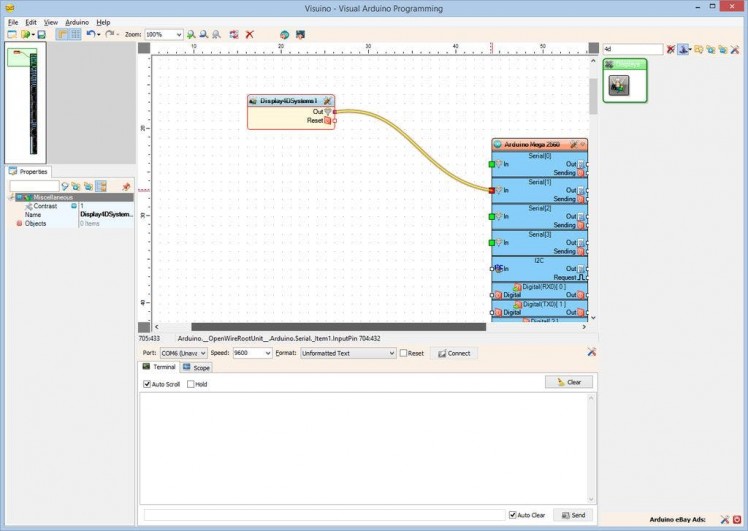The height and width of the screenshot is (531, 748).
Task: Open the Format Unformatted Text dropdown
Action: coord(348,353)
